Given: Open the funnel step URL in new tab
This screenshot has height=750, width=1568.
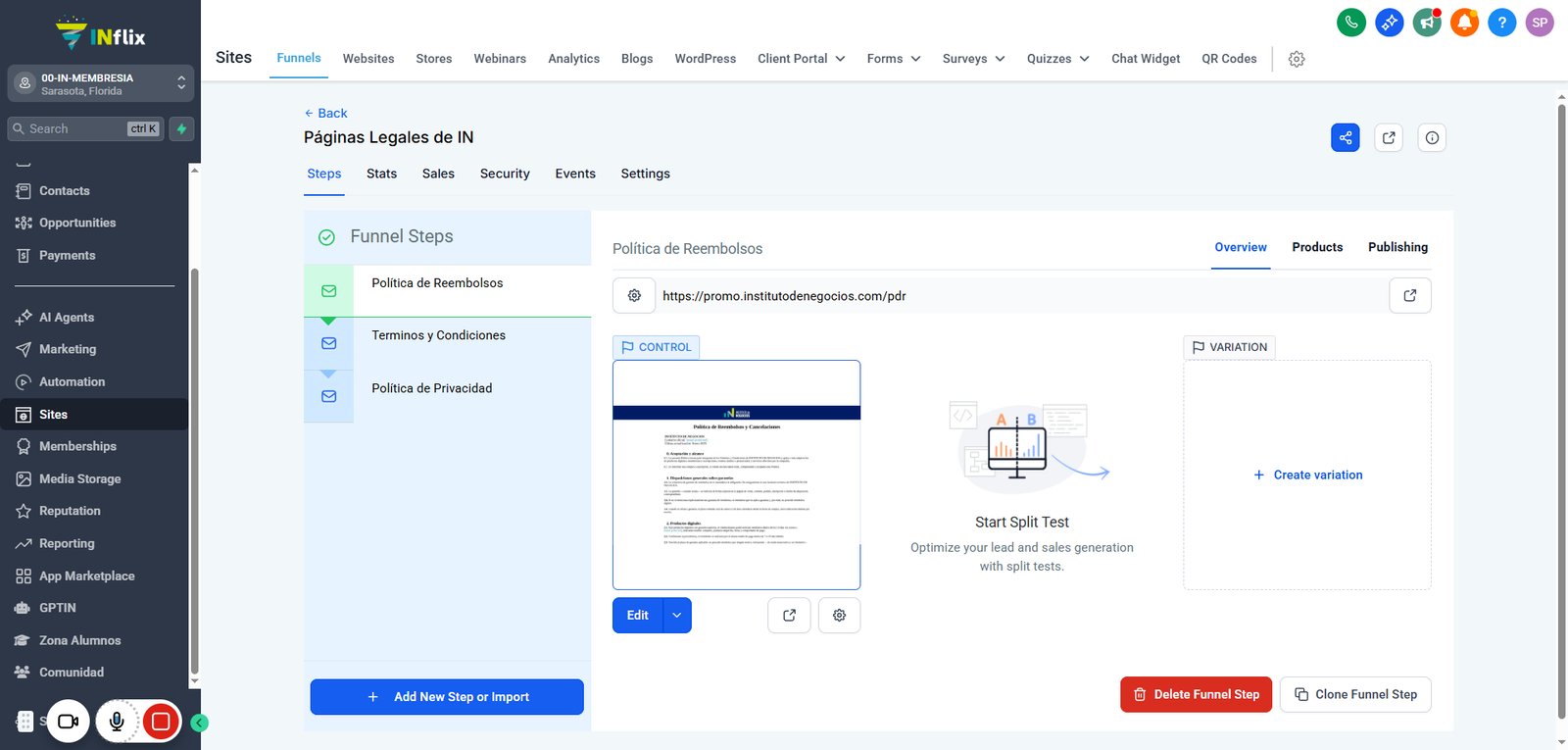Looking at the screenshot, I should (x=1410, y=296).
